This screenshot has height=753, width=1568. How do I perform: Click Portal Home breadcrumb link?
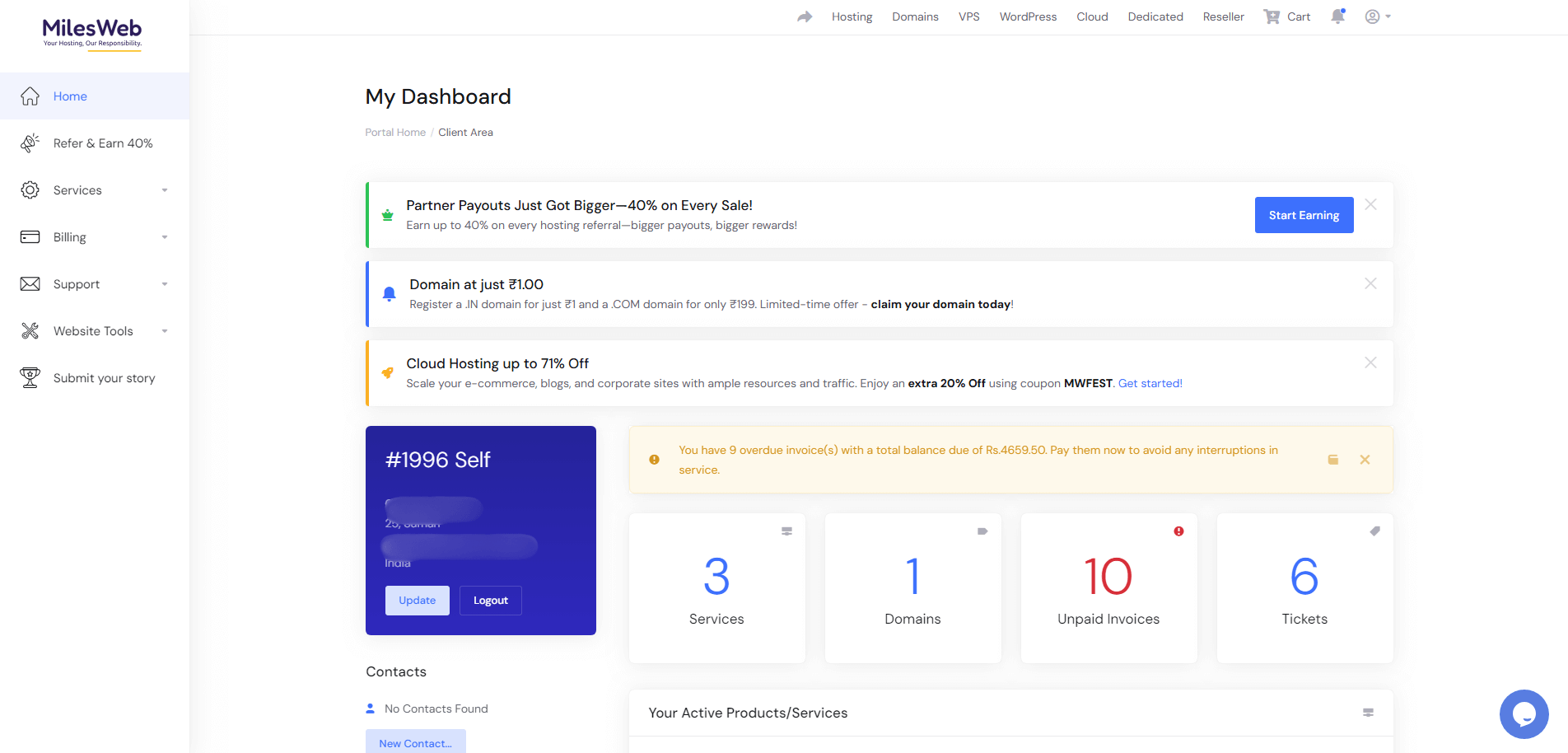[x=395, y=133]
